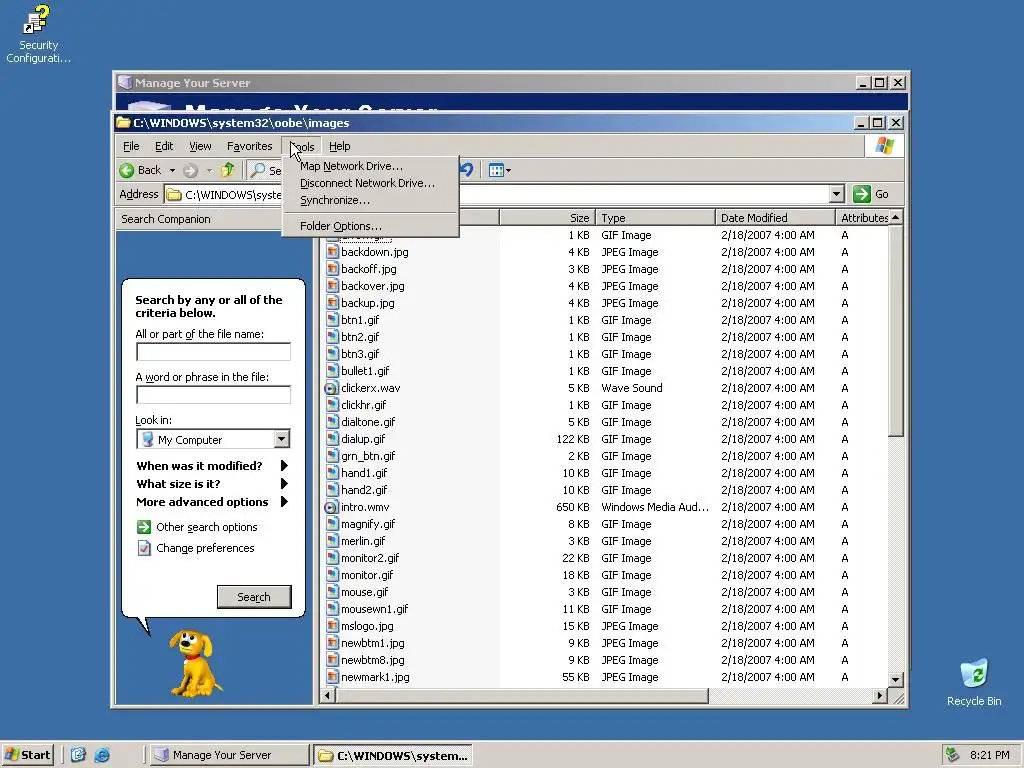Open the Help menu
This screenshot has height=768, width=1024.
[340, 146]
